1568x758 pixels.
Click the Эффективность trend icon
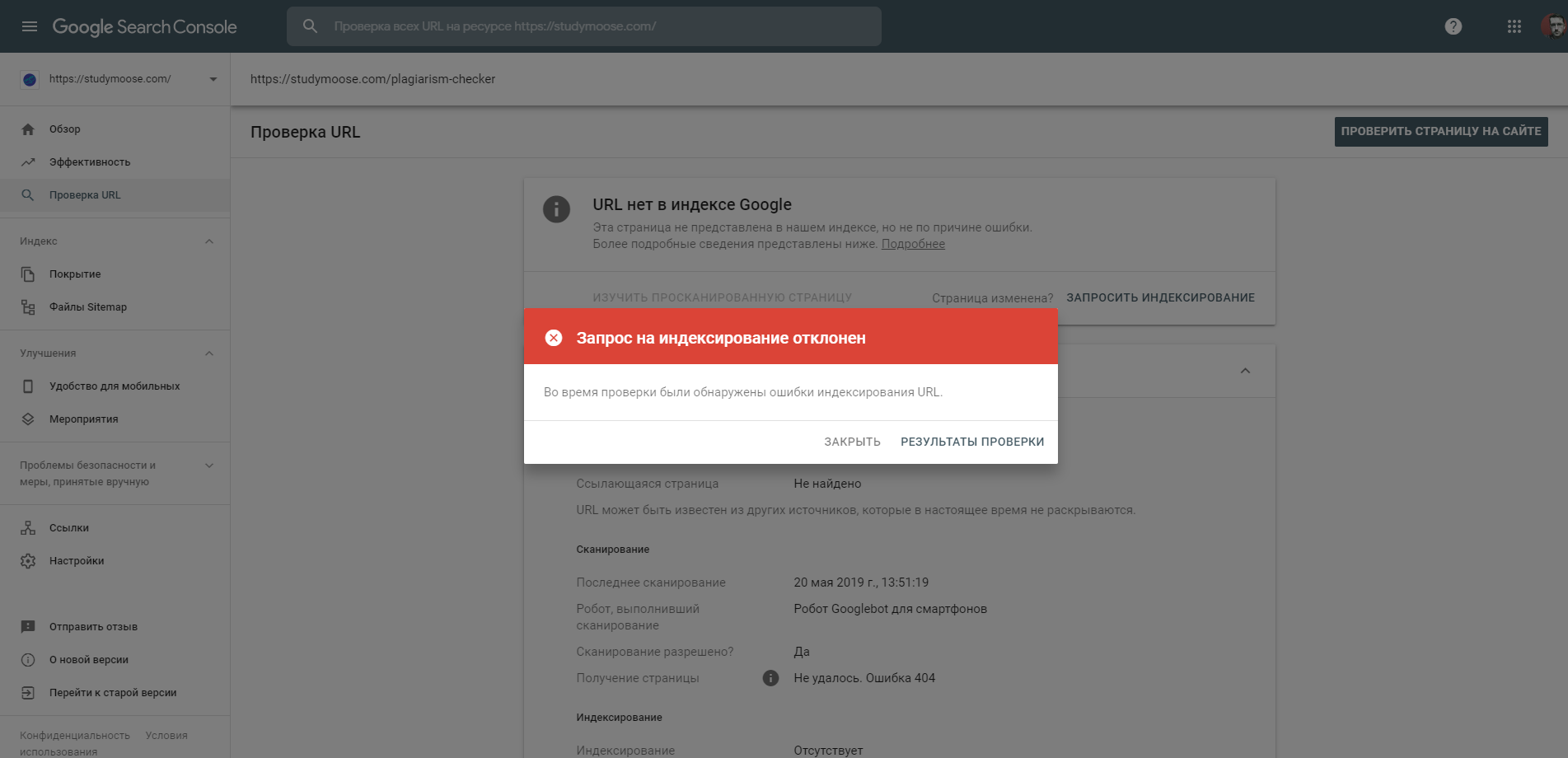(x=28, y=162)
